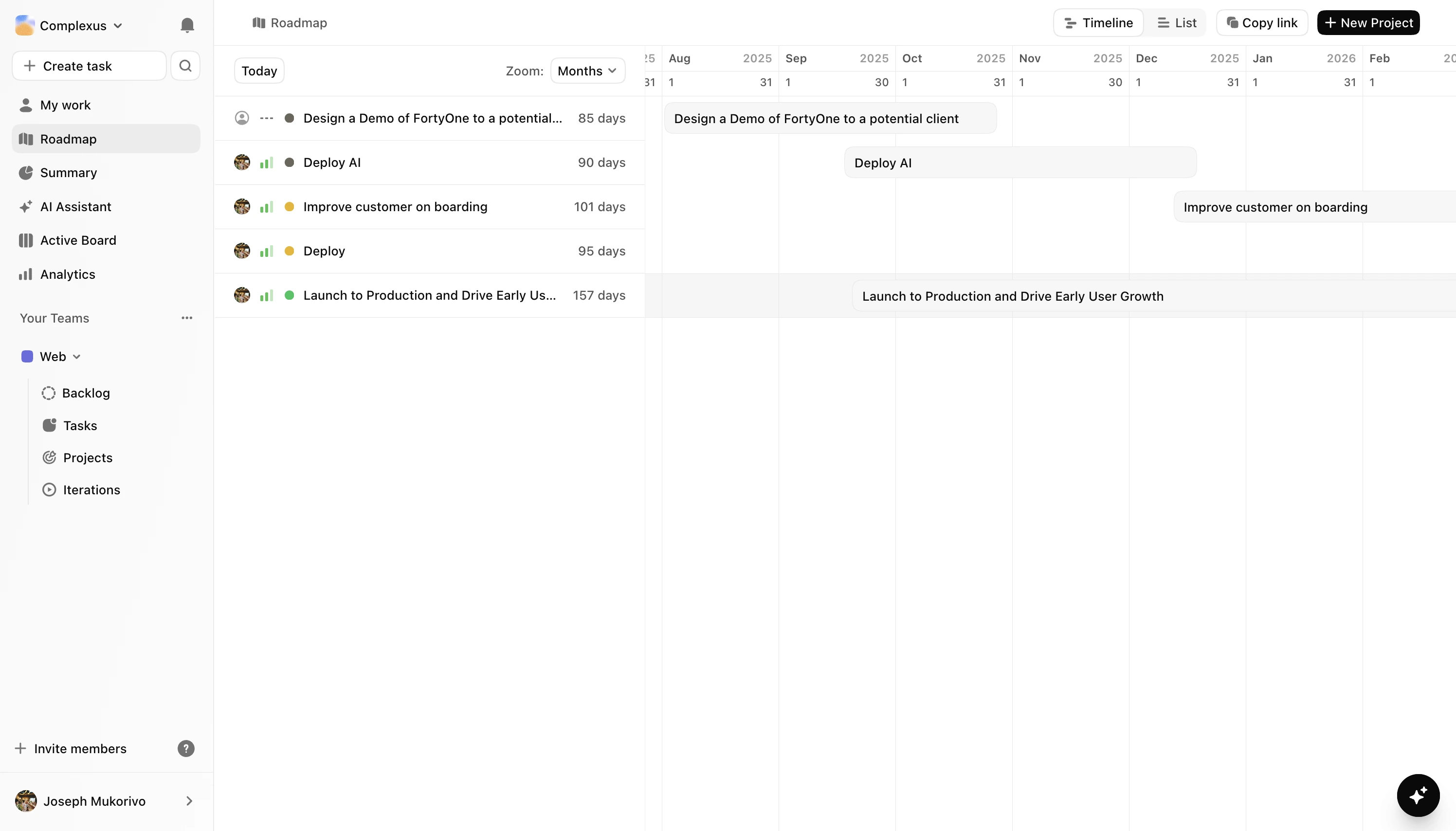The width and height of the screenshot is (1456, 831).
Task: Go to Active Board in sidebar
Action: pyautogui.click(x=78, y=240)
